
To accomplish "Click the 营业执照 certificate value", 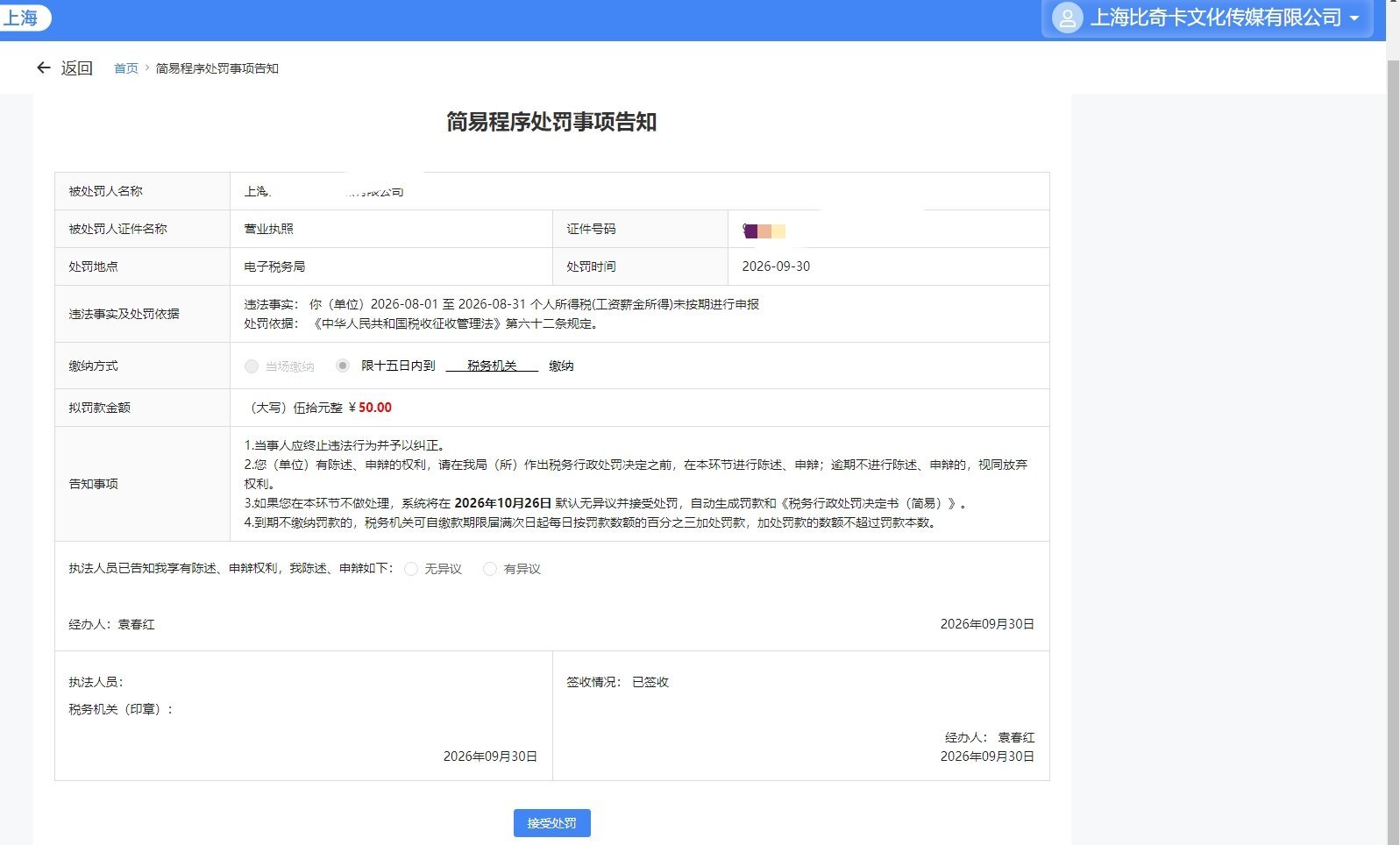I will [x=268, y=229].
